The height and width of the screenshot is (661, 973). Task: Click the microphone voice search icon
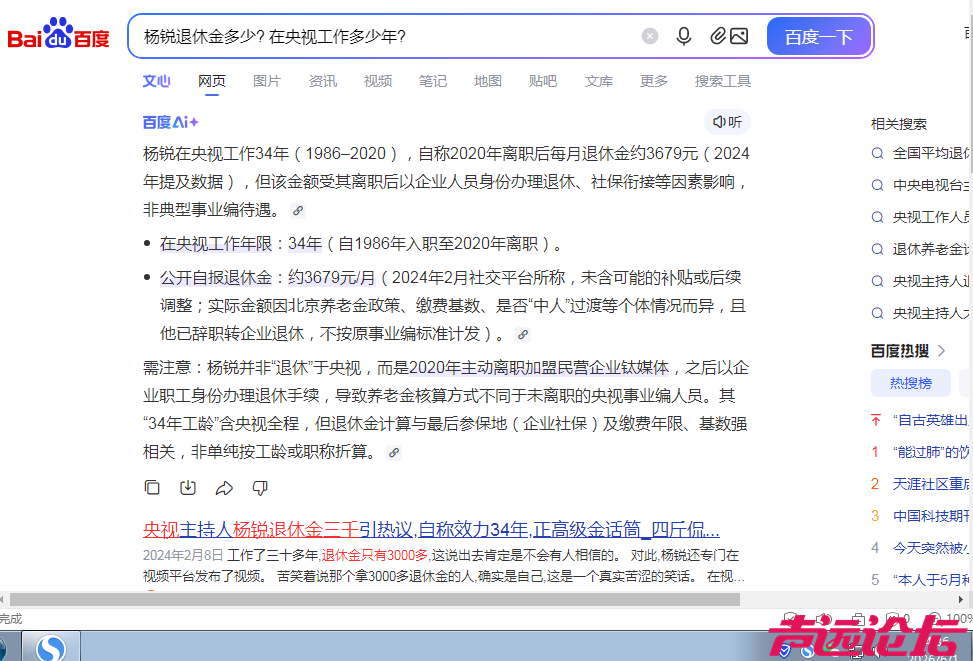(684, 36)
